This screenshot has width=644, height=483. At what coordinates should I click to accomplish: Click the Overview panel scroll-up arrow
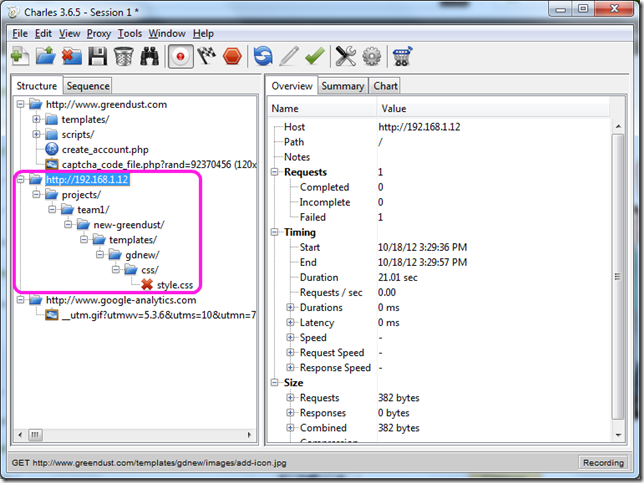point(618,126)
